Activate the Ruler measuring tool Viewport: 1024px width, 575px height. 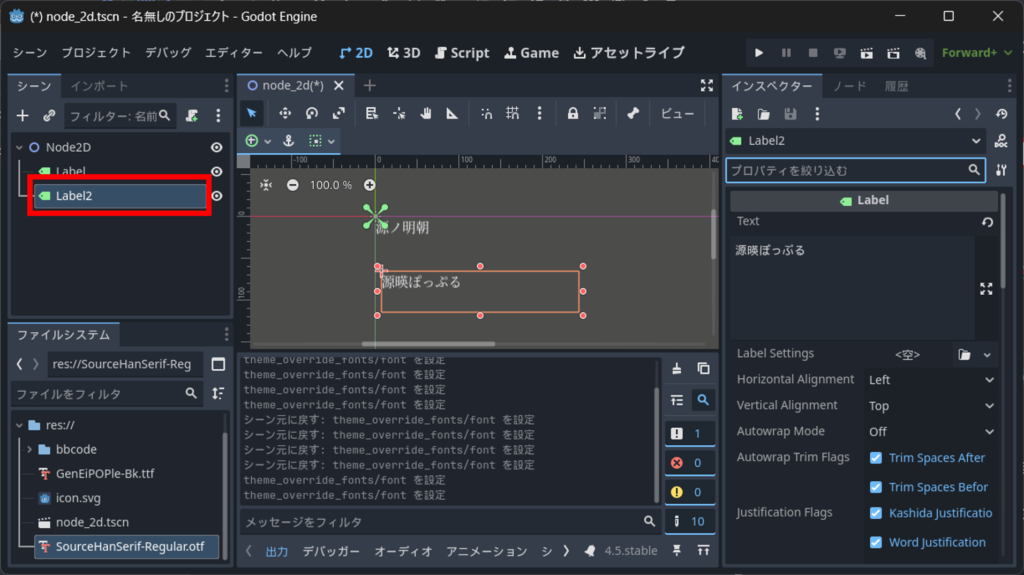(452, 113)
